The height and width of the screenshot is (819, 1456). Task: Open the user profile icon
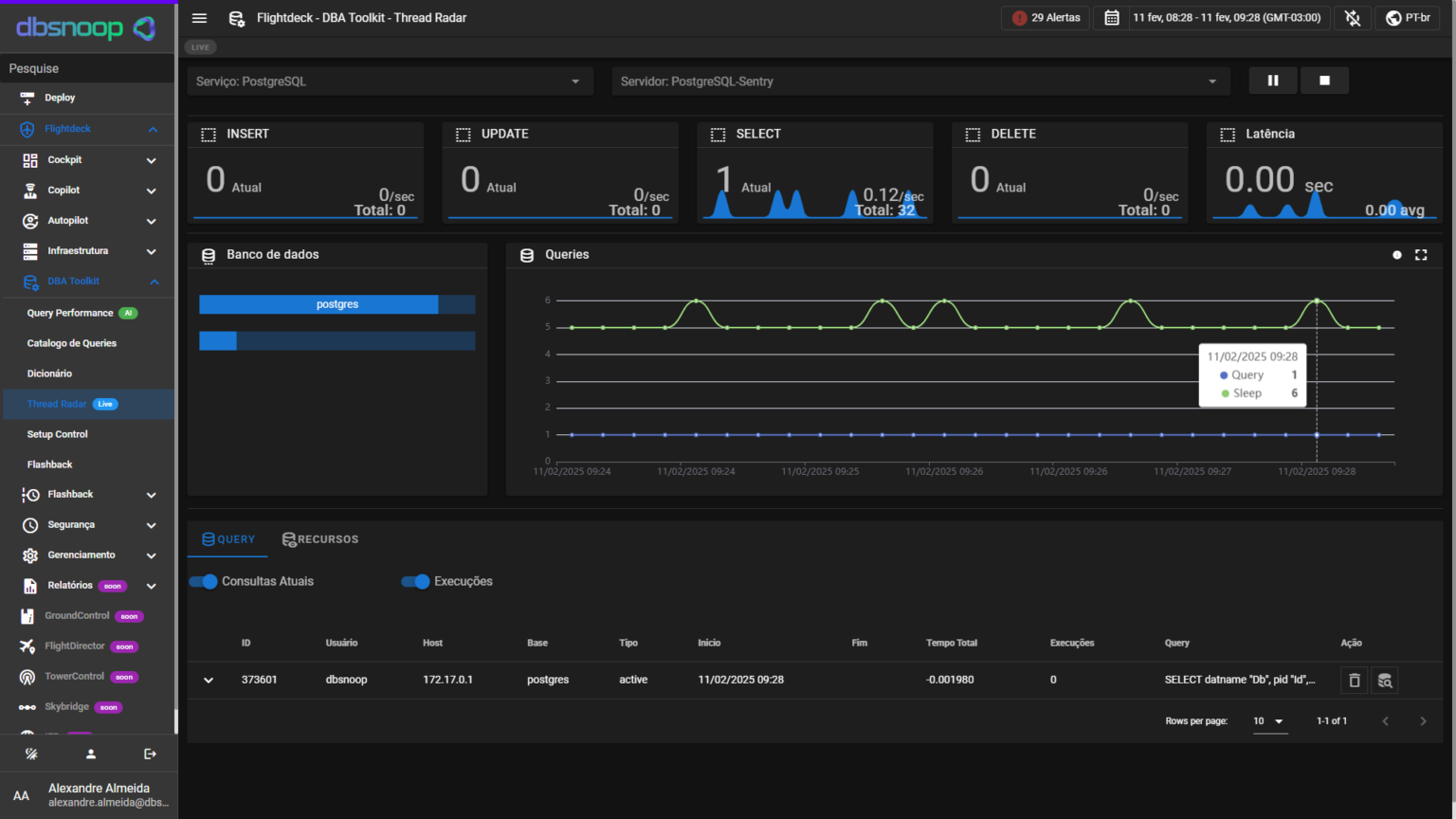(91, 755)
